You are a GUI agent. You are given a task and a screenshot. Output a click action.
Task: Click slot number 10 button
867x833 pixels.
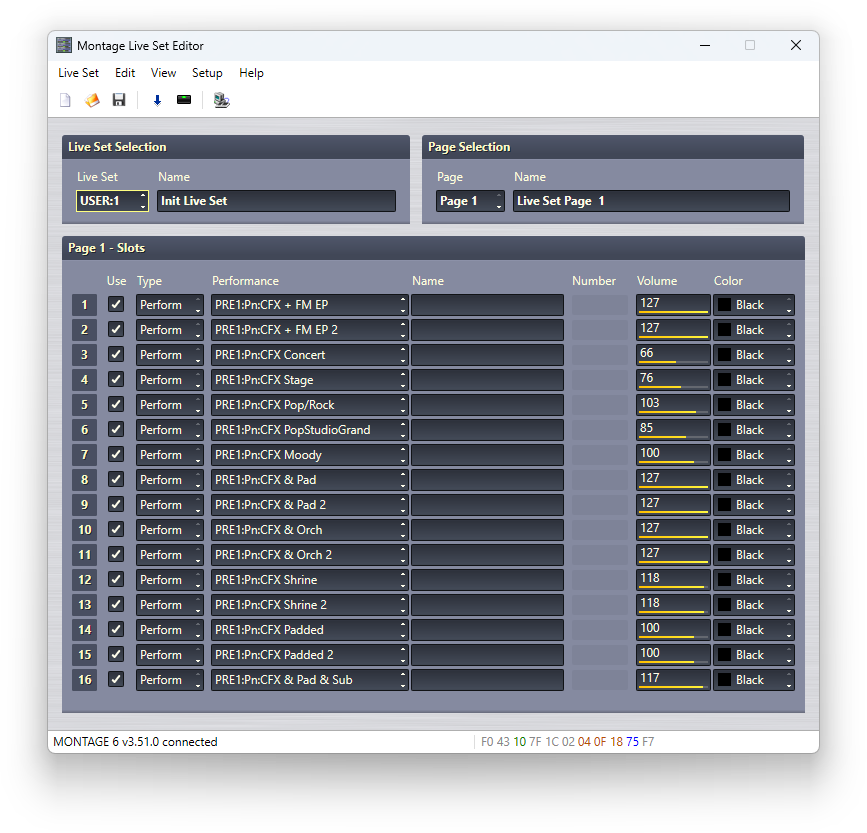[85, 530]
